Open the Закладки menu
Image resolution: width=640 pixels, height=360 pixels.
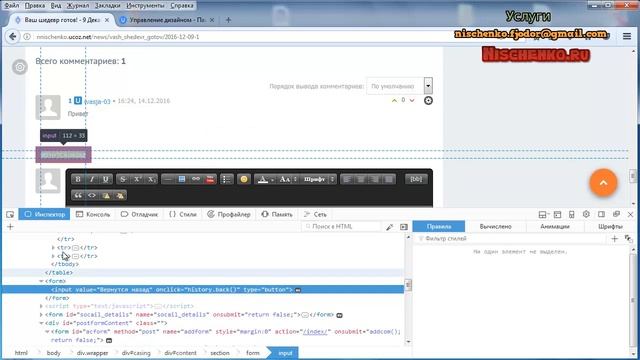click(107, 6)
